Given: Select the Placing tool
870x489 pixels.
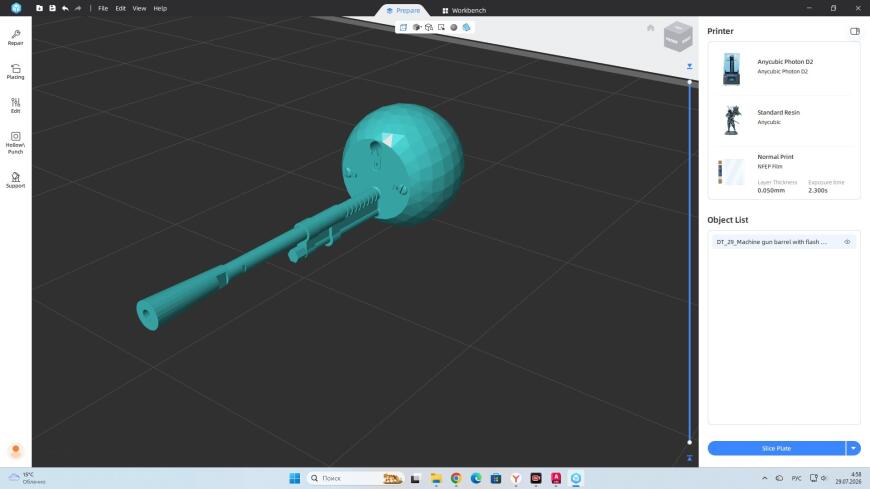Looking at the screenshot, I should (16, 72).
